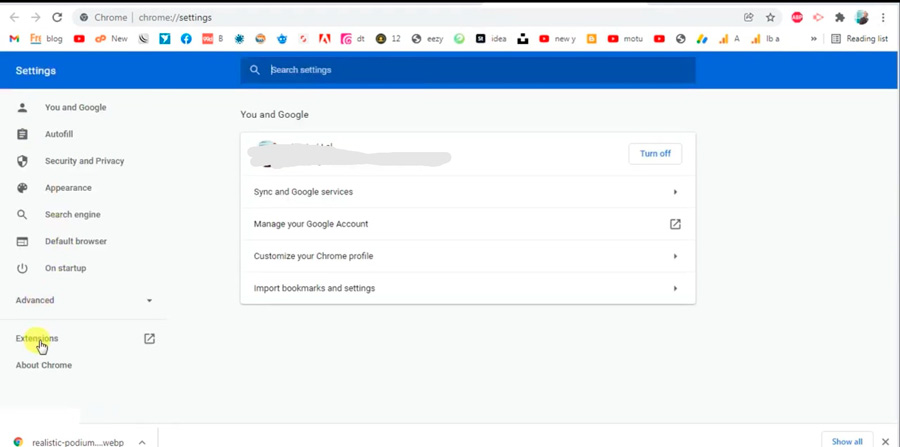Click the magnifier icon in search settings
Image resolution: width=900 pixels, height=447 pixels.
[x=255, y=70]
